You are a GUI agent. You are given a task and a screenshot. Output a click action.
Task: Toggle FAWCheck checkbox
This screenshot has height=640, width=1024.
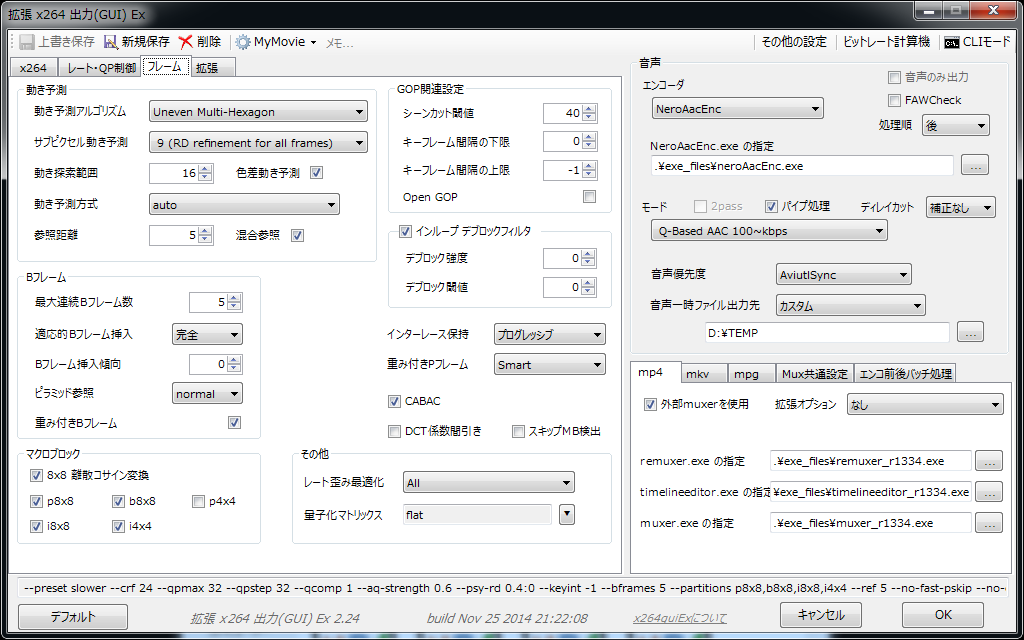(894, 100)
